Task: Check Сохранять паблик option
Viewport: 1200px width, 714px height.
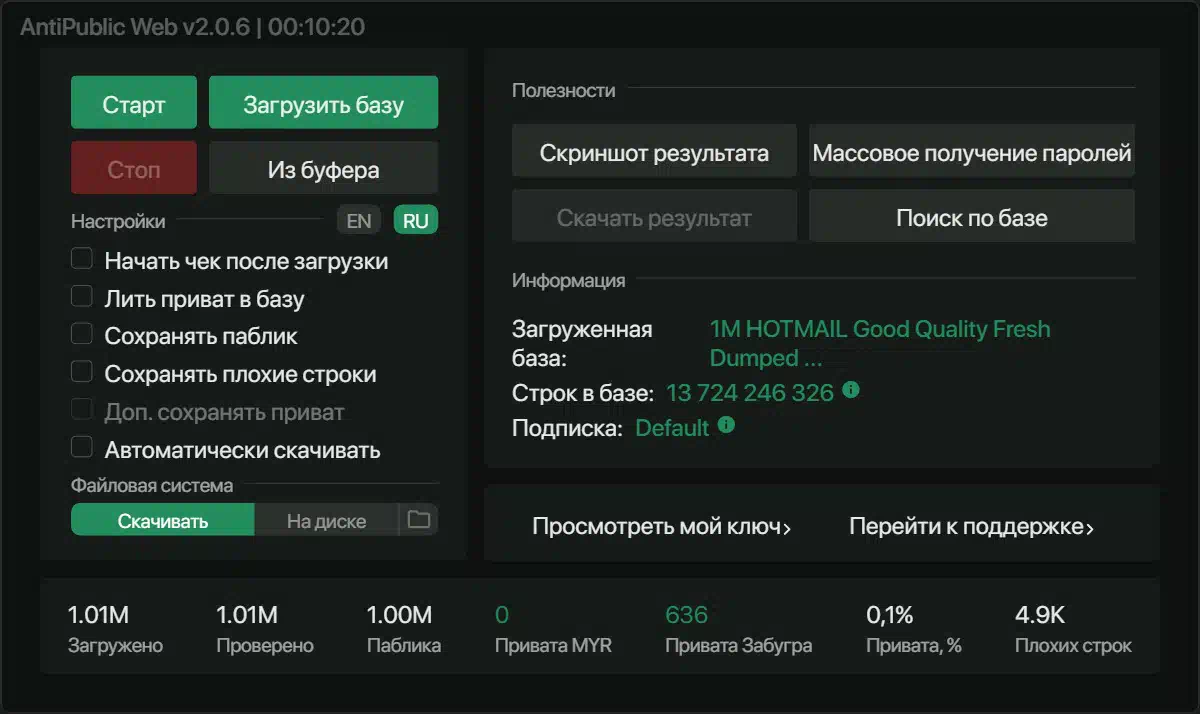Action: [82, 334]
